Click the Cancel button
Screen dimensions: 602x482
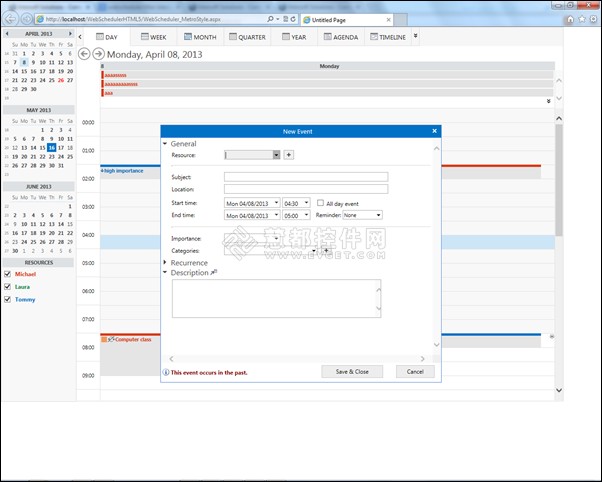point(415,371)
